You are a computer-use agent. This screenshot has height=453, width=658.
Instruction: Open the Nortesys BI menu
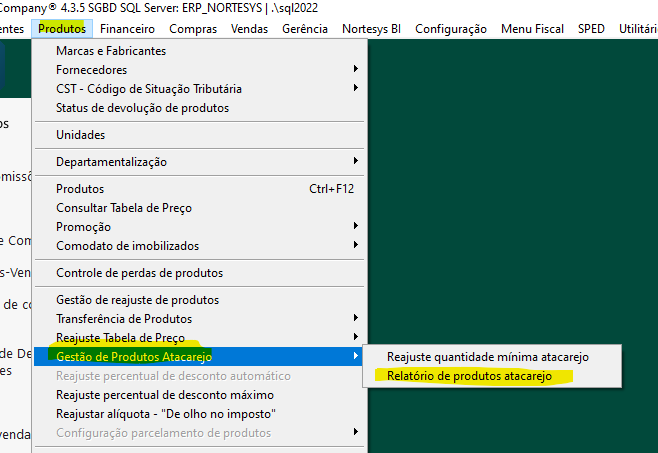372,29
